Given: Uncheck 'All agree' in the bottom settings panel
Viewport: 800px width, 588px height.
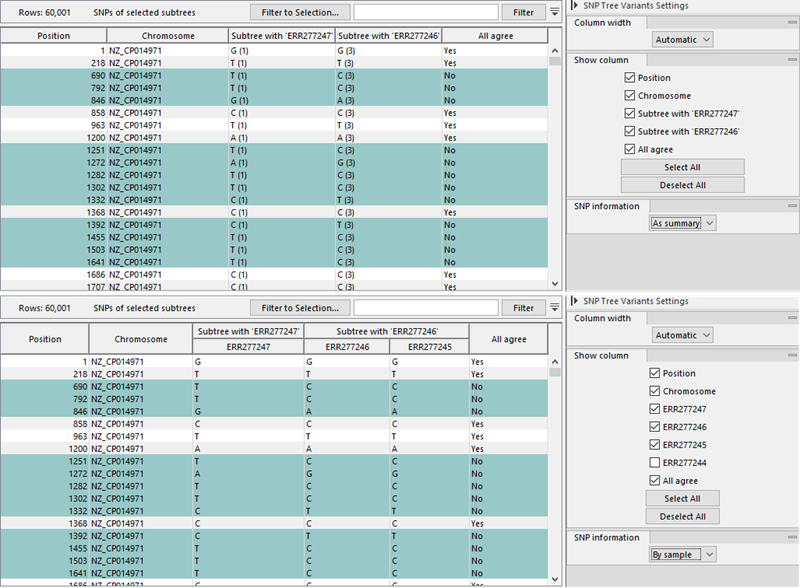Looking at the screenshot, I should tap(654, 479).
